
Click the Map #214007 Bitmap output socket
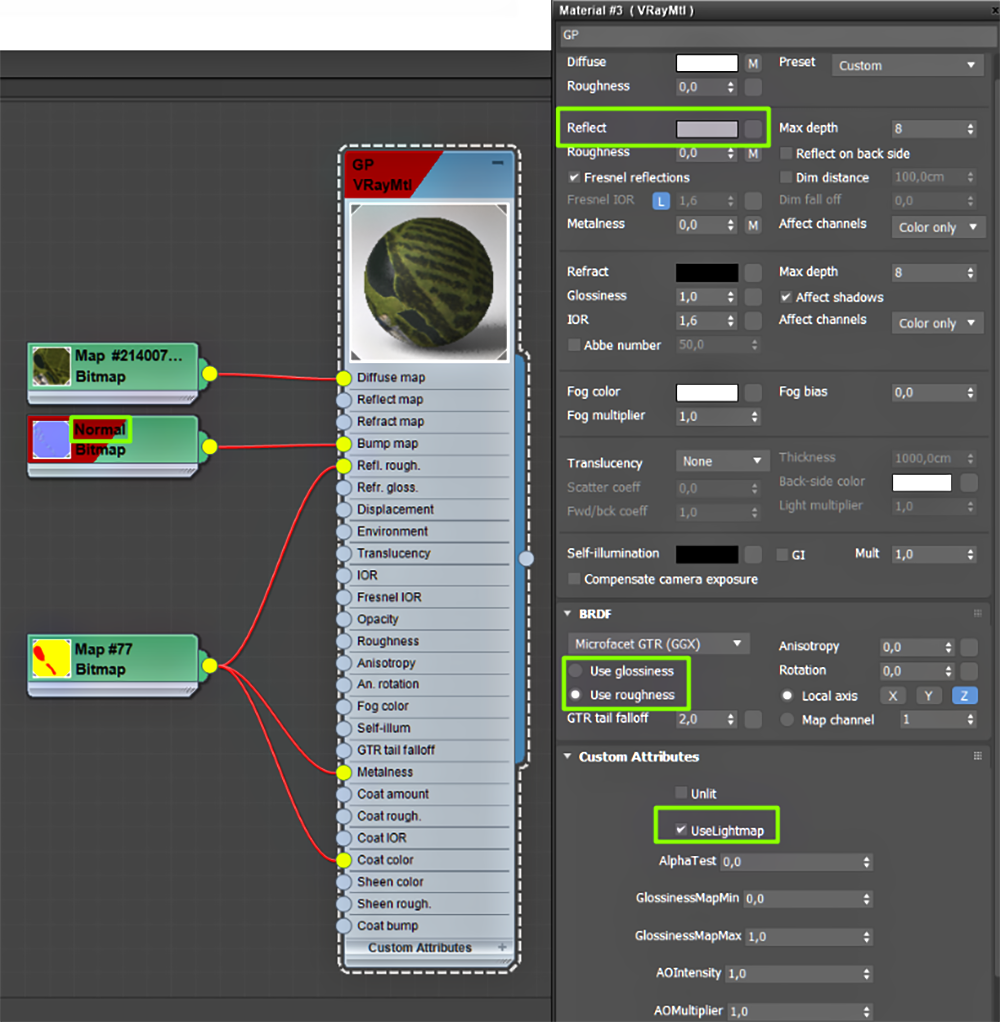[209, 373]
